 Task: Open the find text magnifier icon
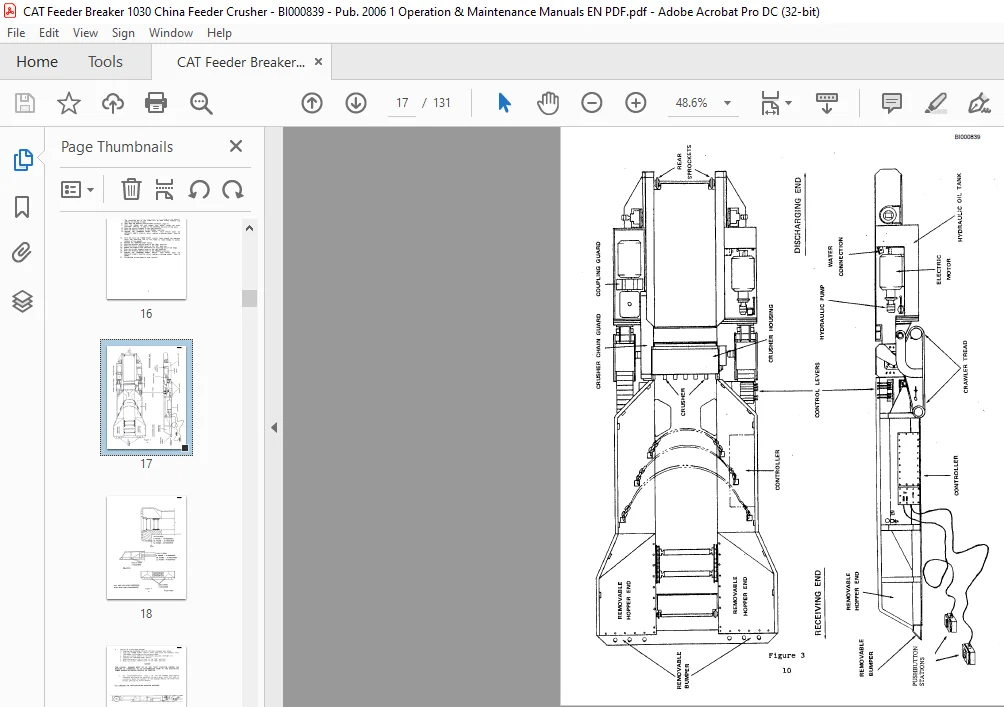click(201, 103)
